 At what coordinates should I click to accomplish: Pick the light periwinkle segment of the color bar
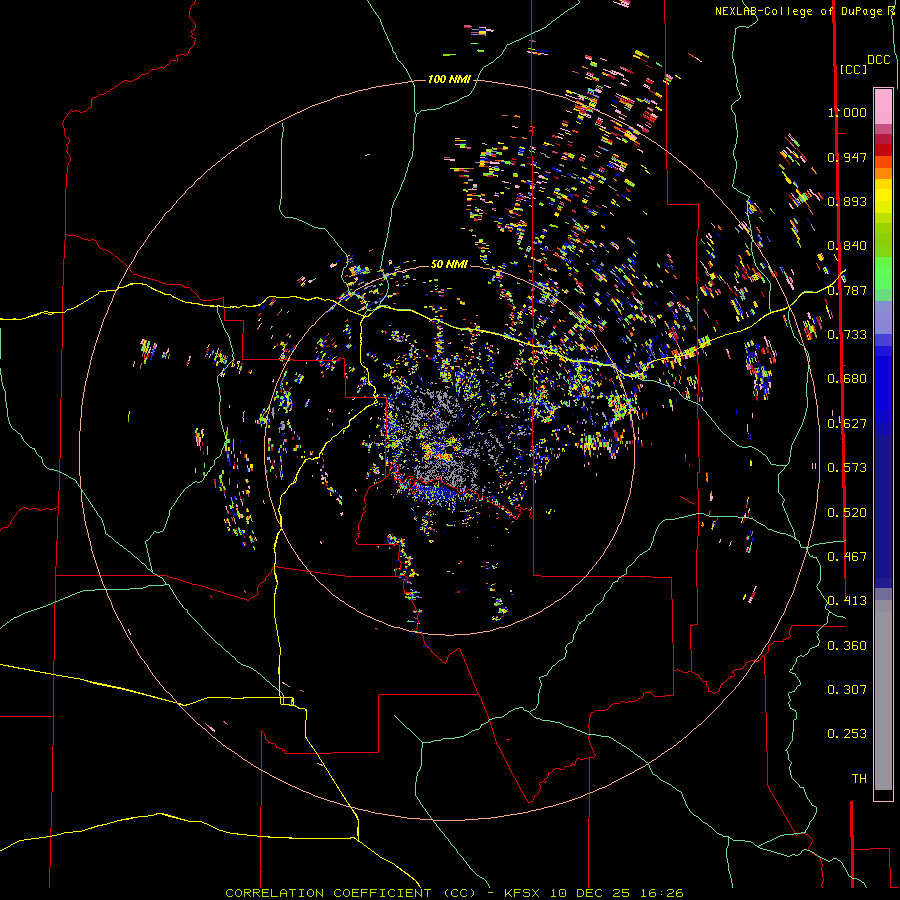point(883,317)
